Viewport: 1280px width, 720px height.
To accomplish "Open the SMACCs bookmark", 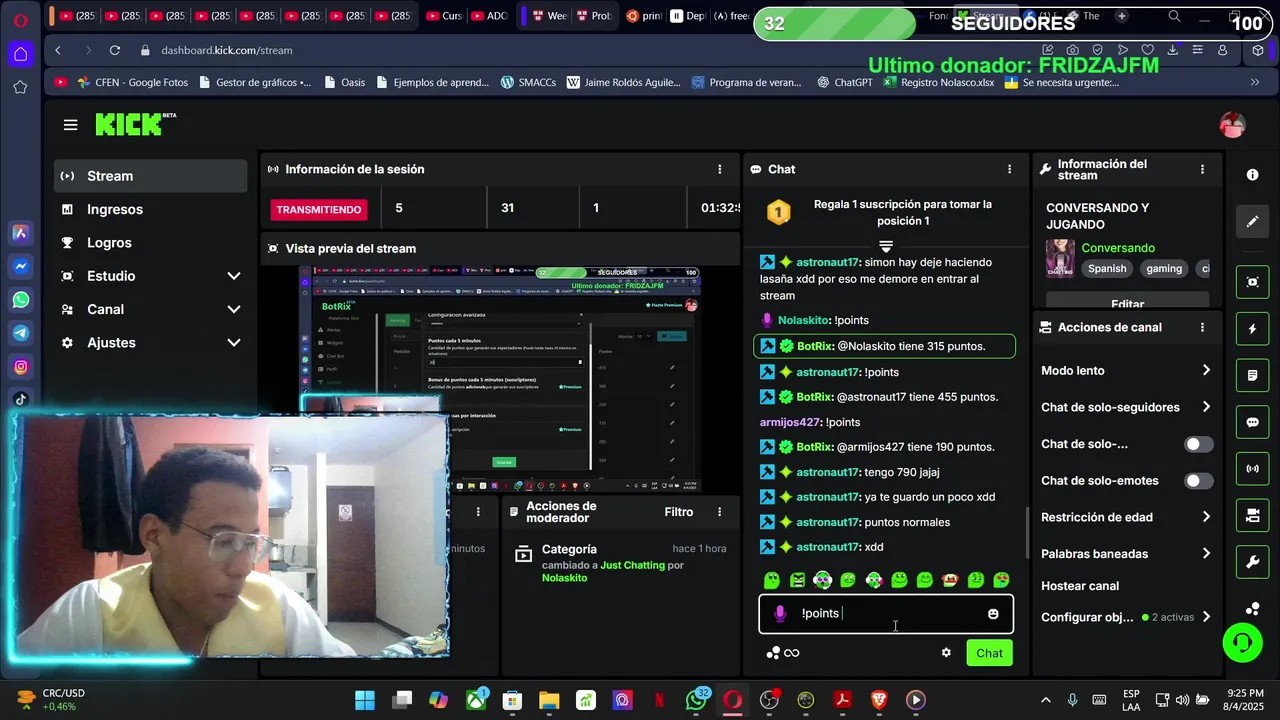I will (528, 82).
